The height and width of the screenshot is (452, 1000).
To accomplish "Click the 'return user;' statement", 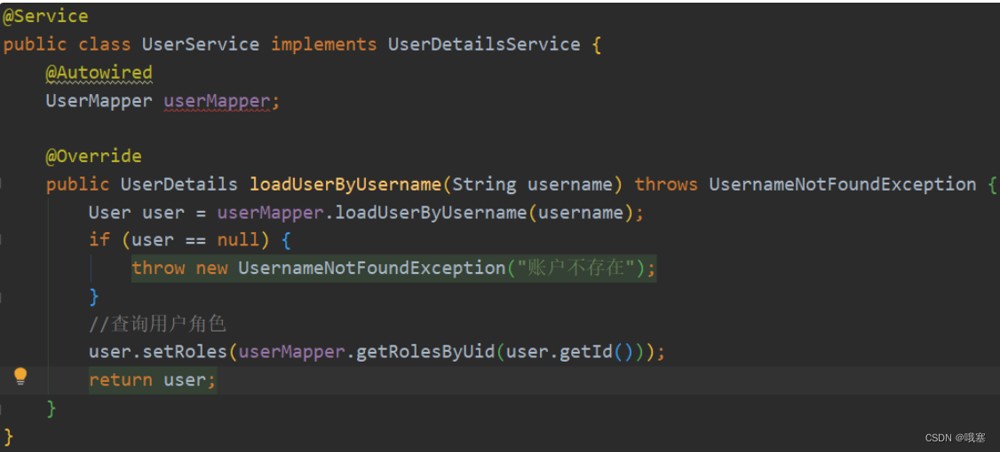I will (152, 381).
